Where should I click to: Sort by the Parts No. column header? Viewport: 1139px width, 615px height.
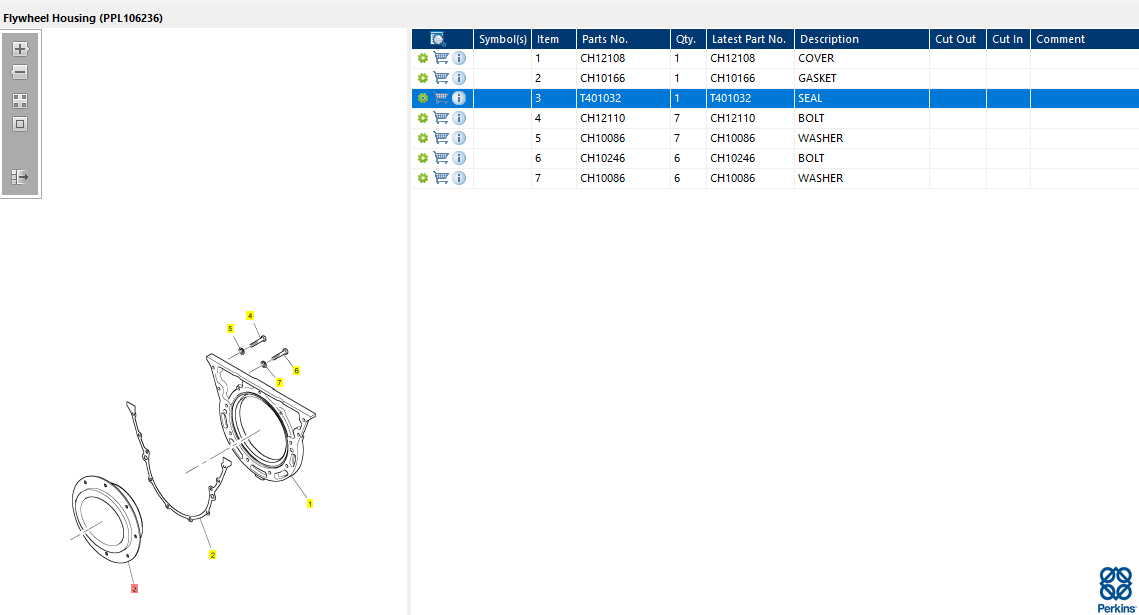pos(623,39)
